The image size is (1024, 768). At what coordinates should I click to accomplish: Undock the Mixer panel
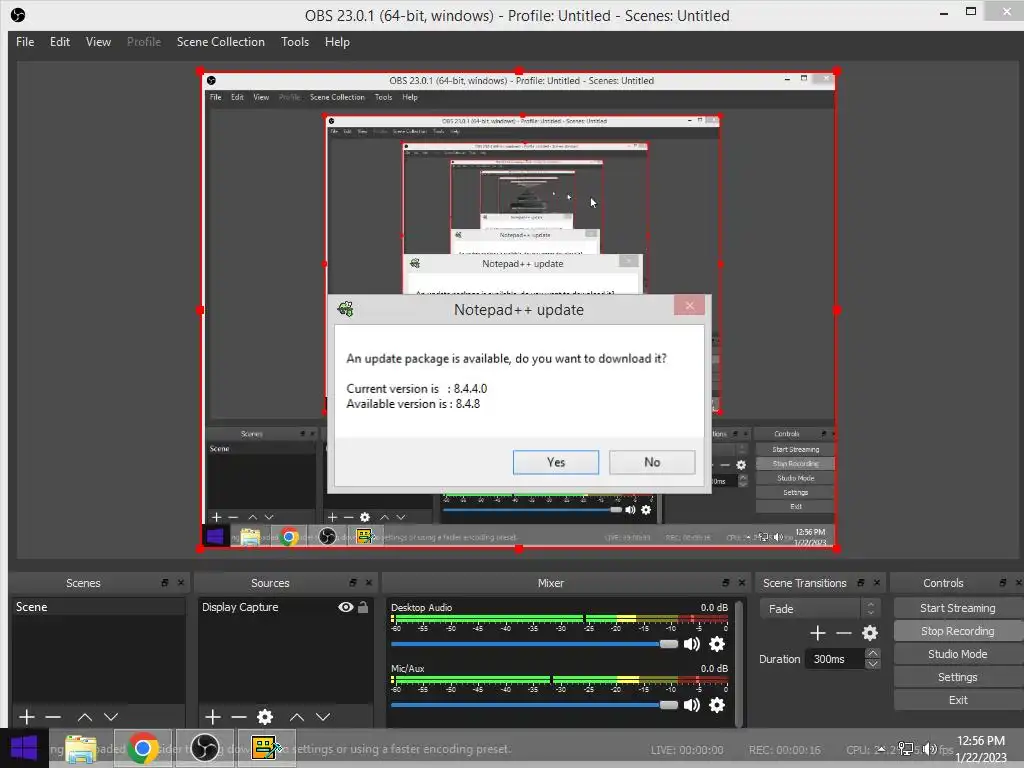(726, 583)
